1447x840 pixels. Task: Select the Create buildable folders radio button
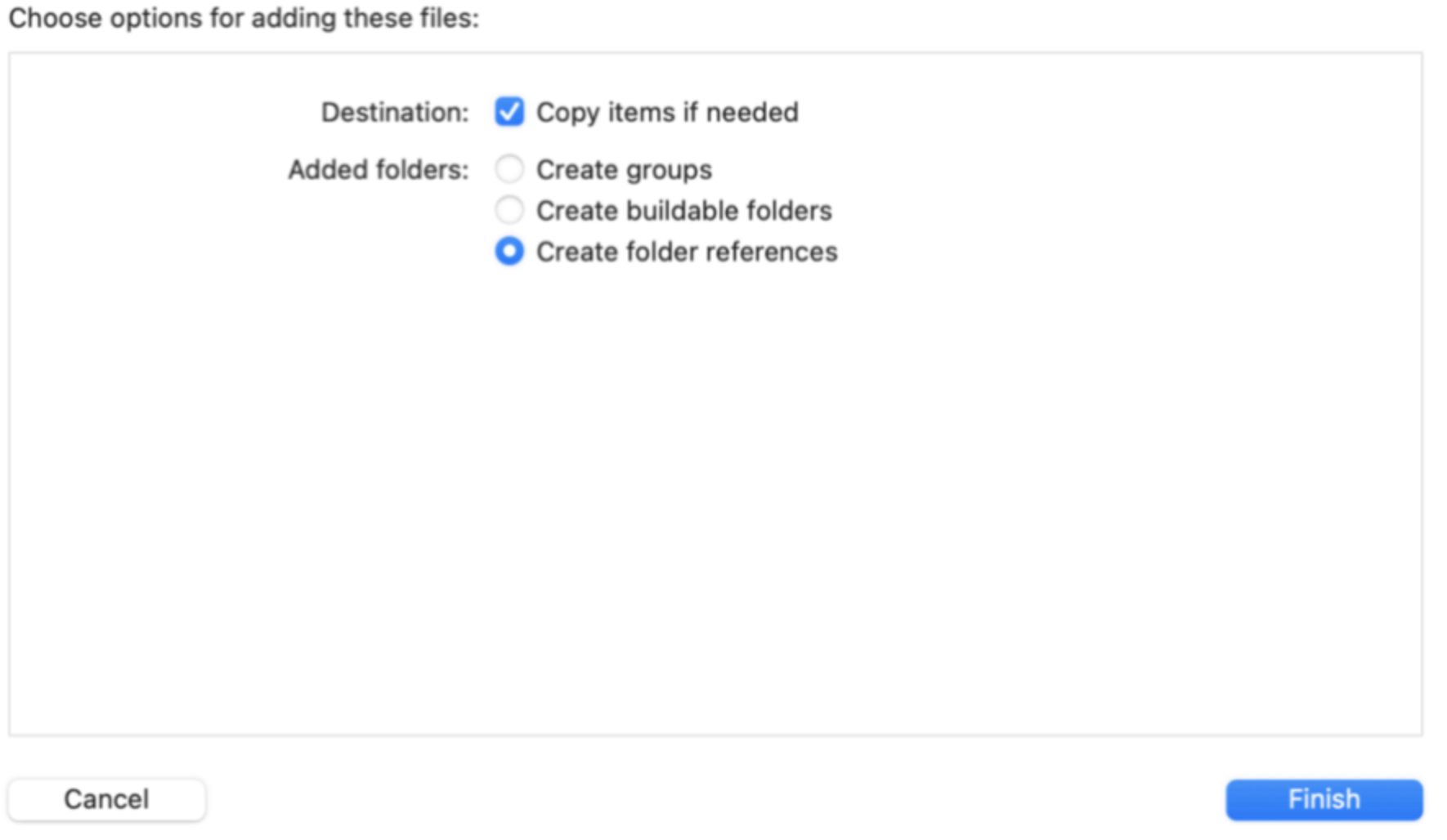[509, 210]
